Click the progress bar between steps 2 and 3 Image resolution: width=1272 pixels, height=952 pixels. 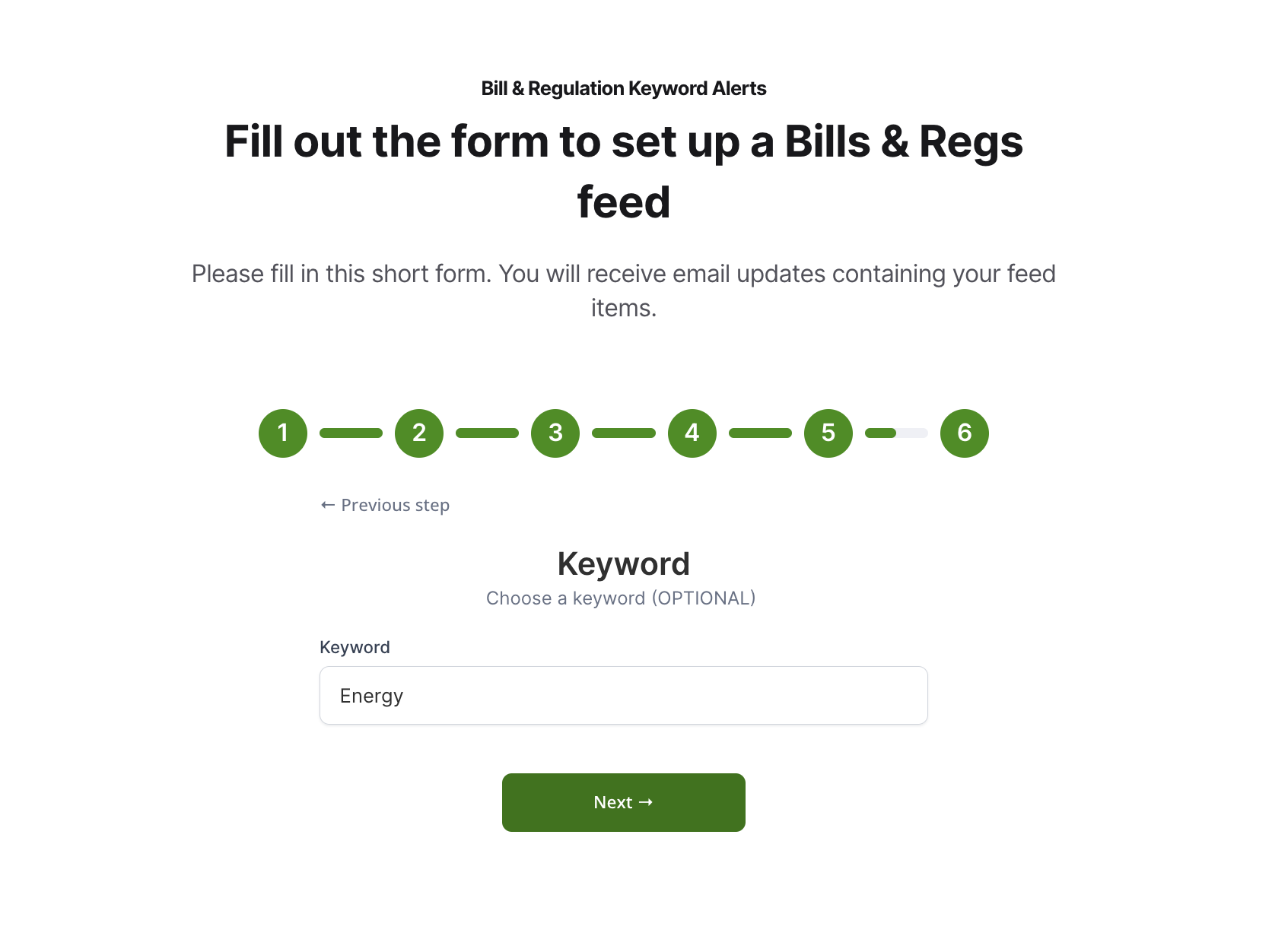tap(487, 433)
